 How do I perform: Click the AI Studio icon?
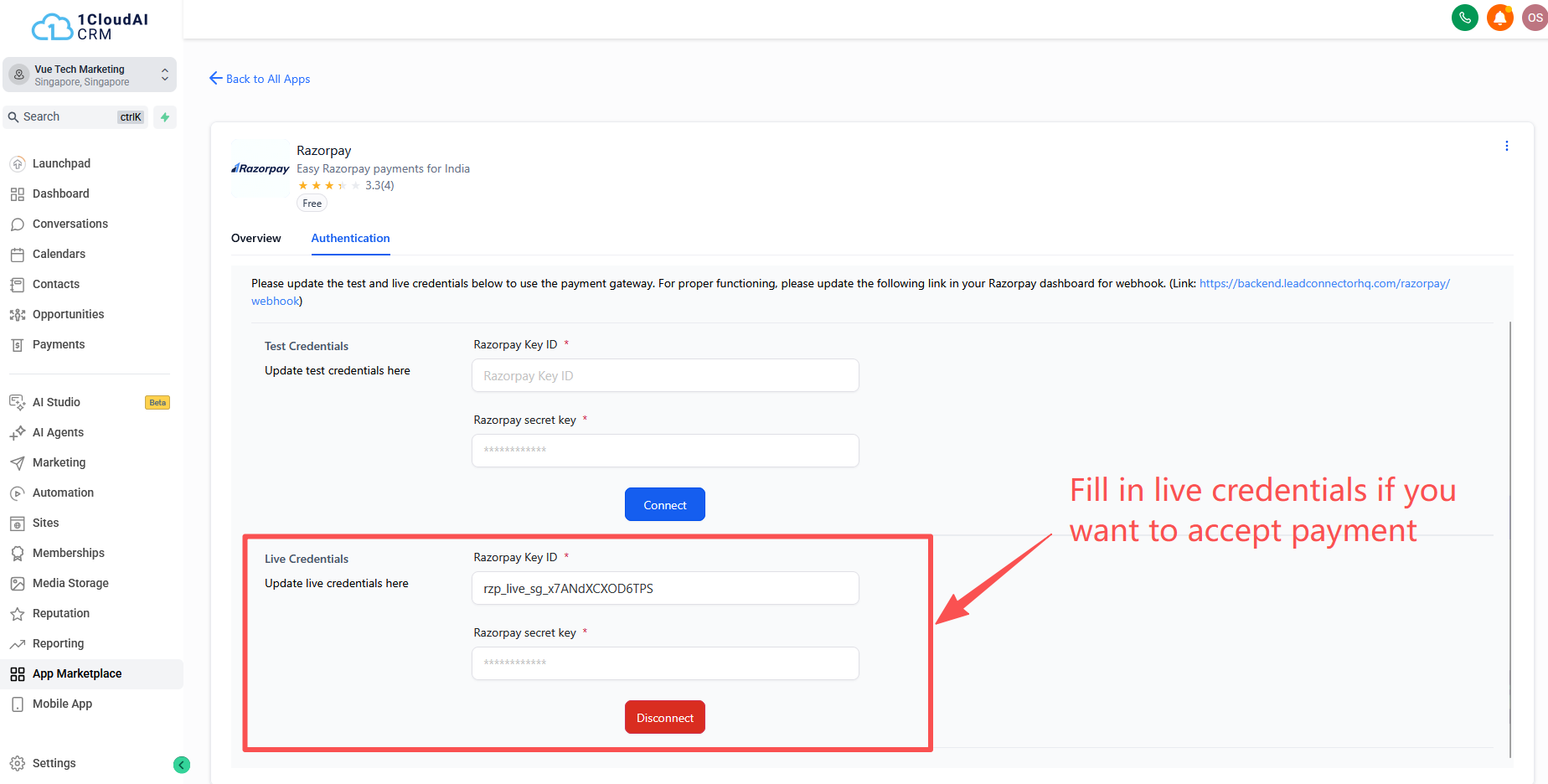tap(18, 402)
